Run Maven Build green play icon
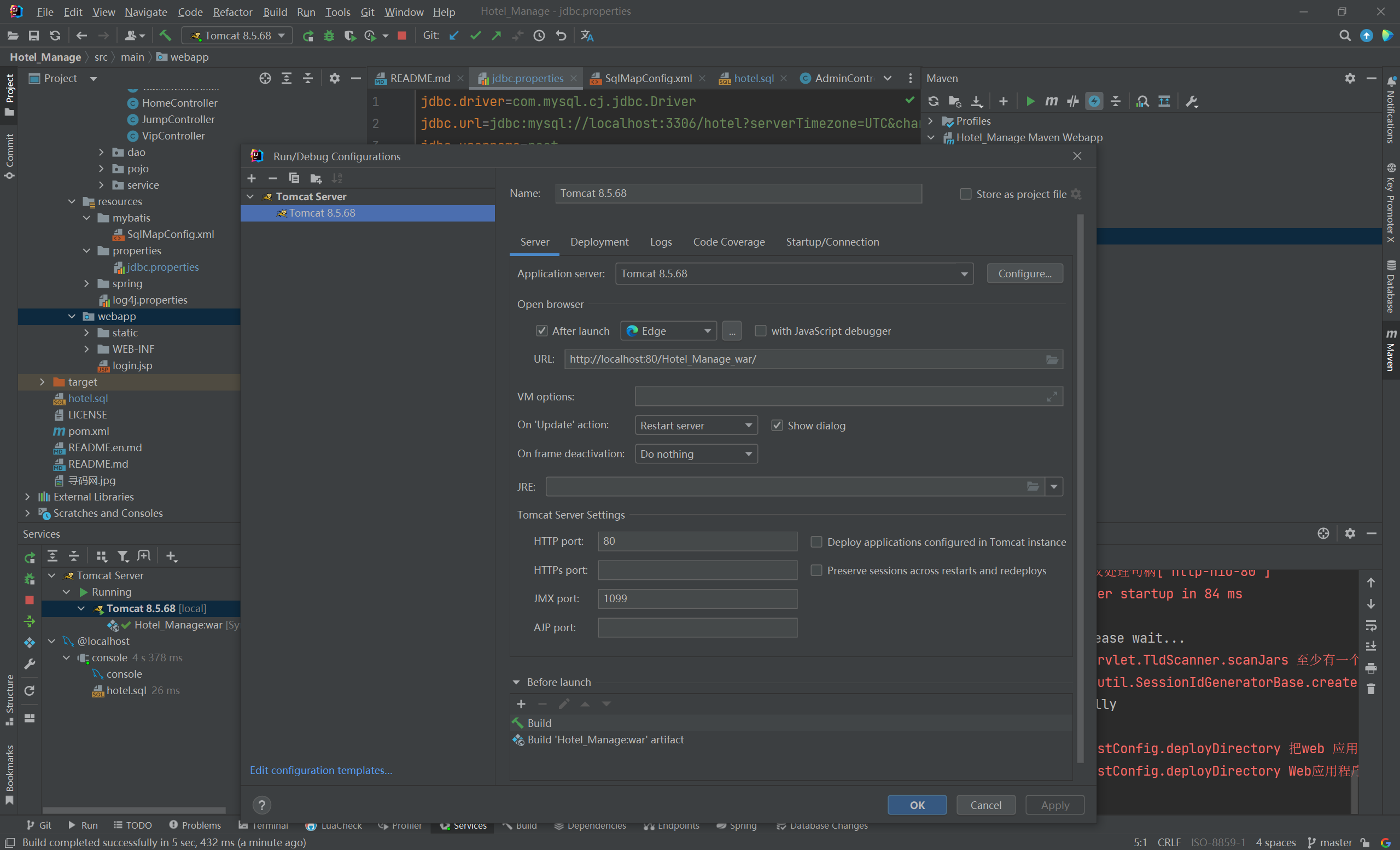 [1030, 102]
